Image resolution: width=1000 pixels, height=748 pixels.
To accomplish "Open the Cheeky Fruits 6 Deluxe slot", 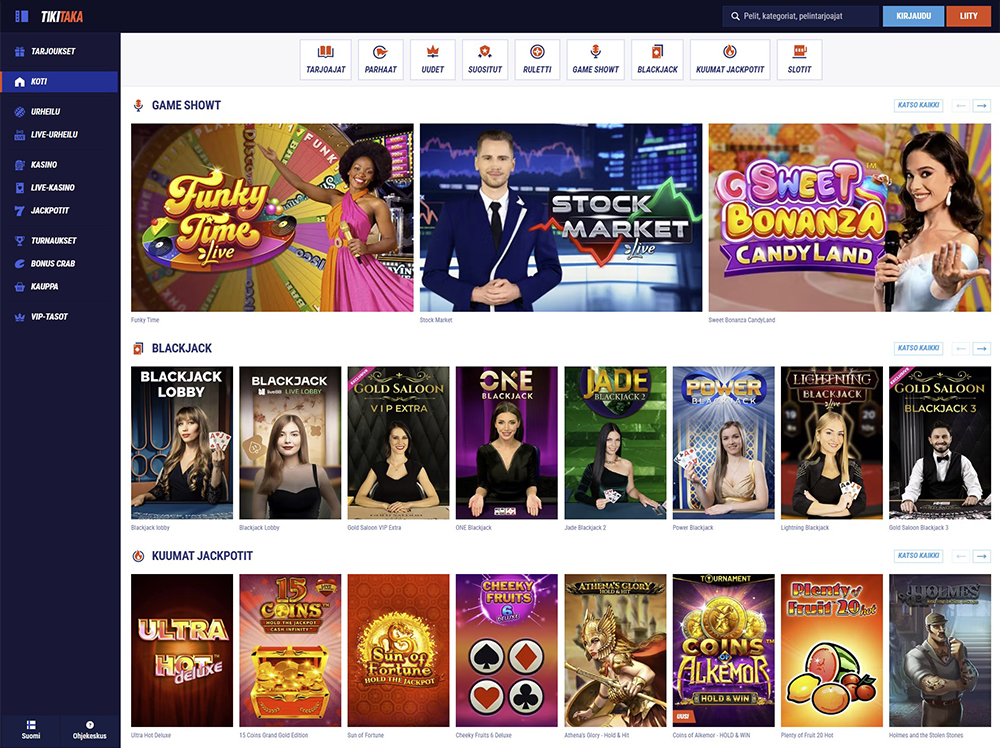I will (x=506, y=650).
